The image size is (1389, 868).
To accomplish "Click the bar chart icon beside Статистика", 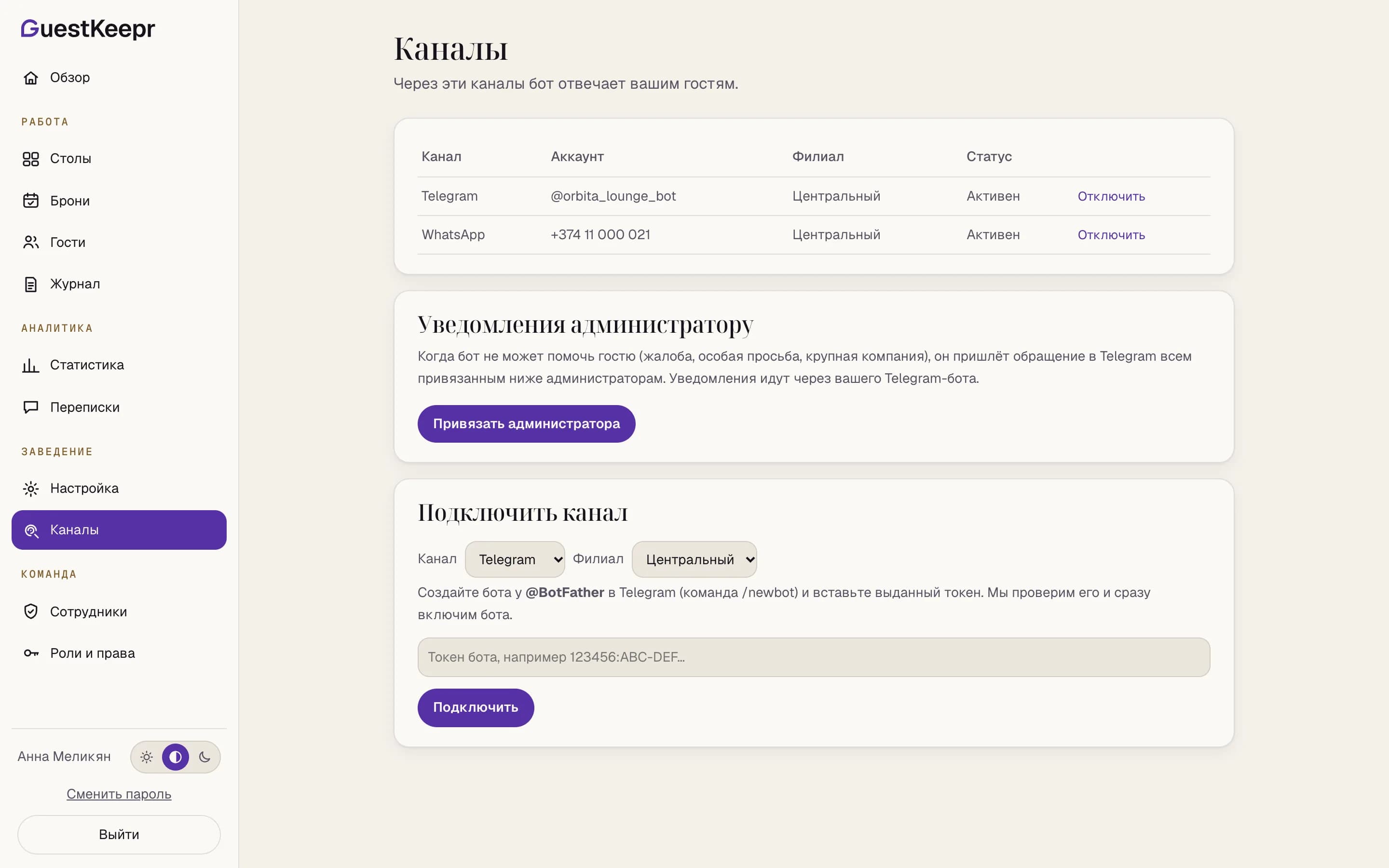I will click(x=31, y=365).
